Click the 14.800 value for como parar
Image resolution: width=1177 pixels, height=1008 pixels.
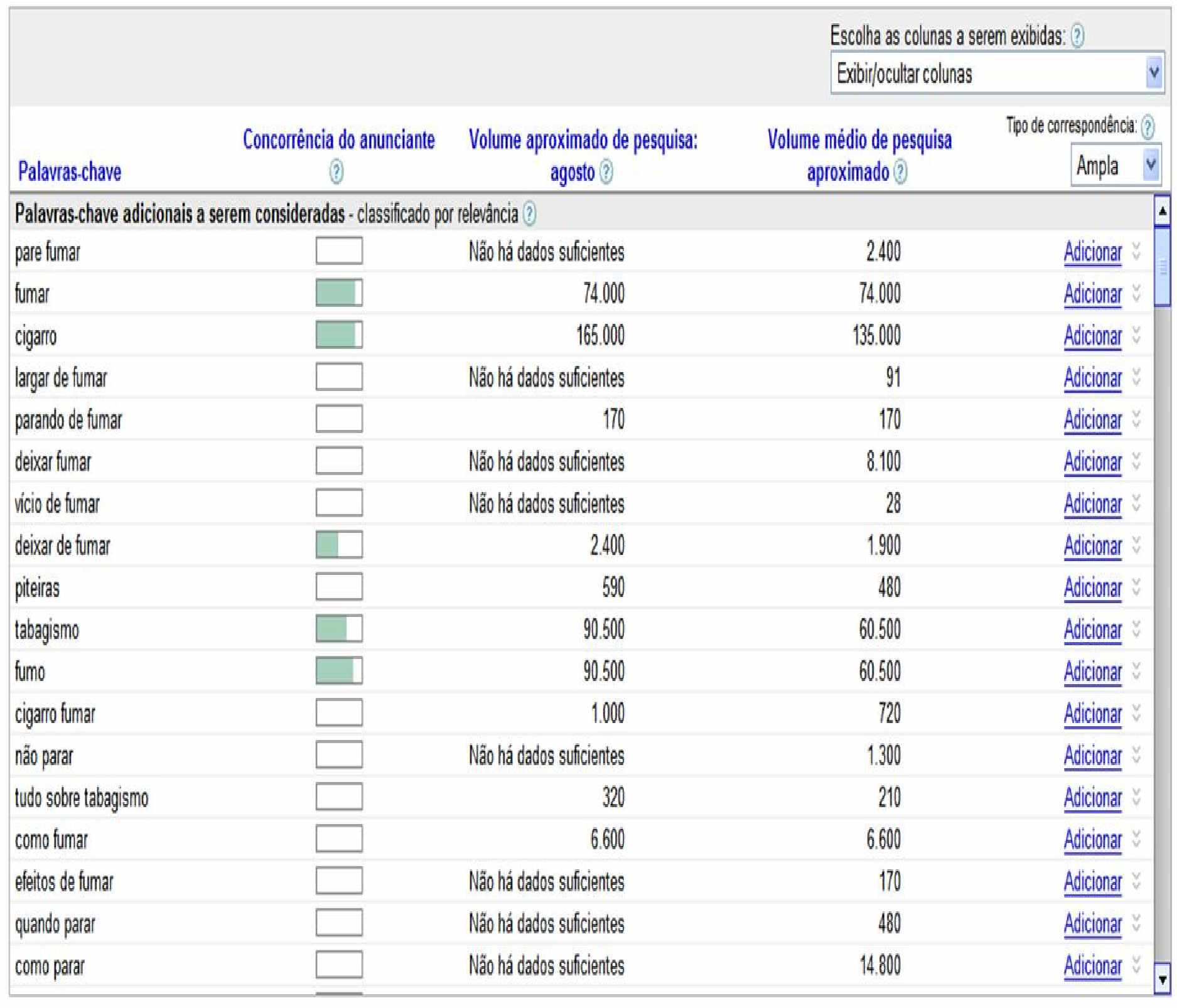pyautogui.click(x=880, y=965)
